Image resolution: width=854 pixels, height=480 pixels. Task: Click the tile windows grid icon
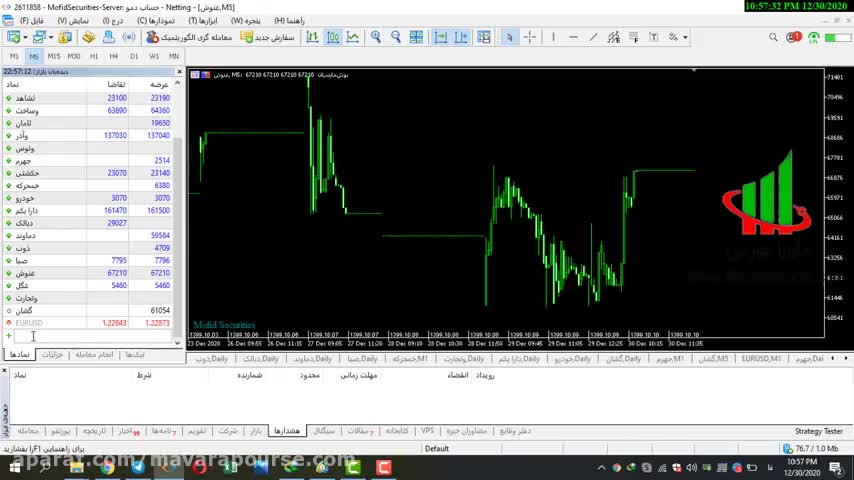point(416,37)
